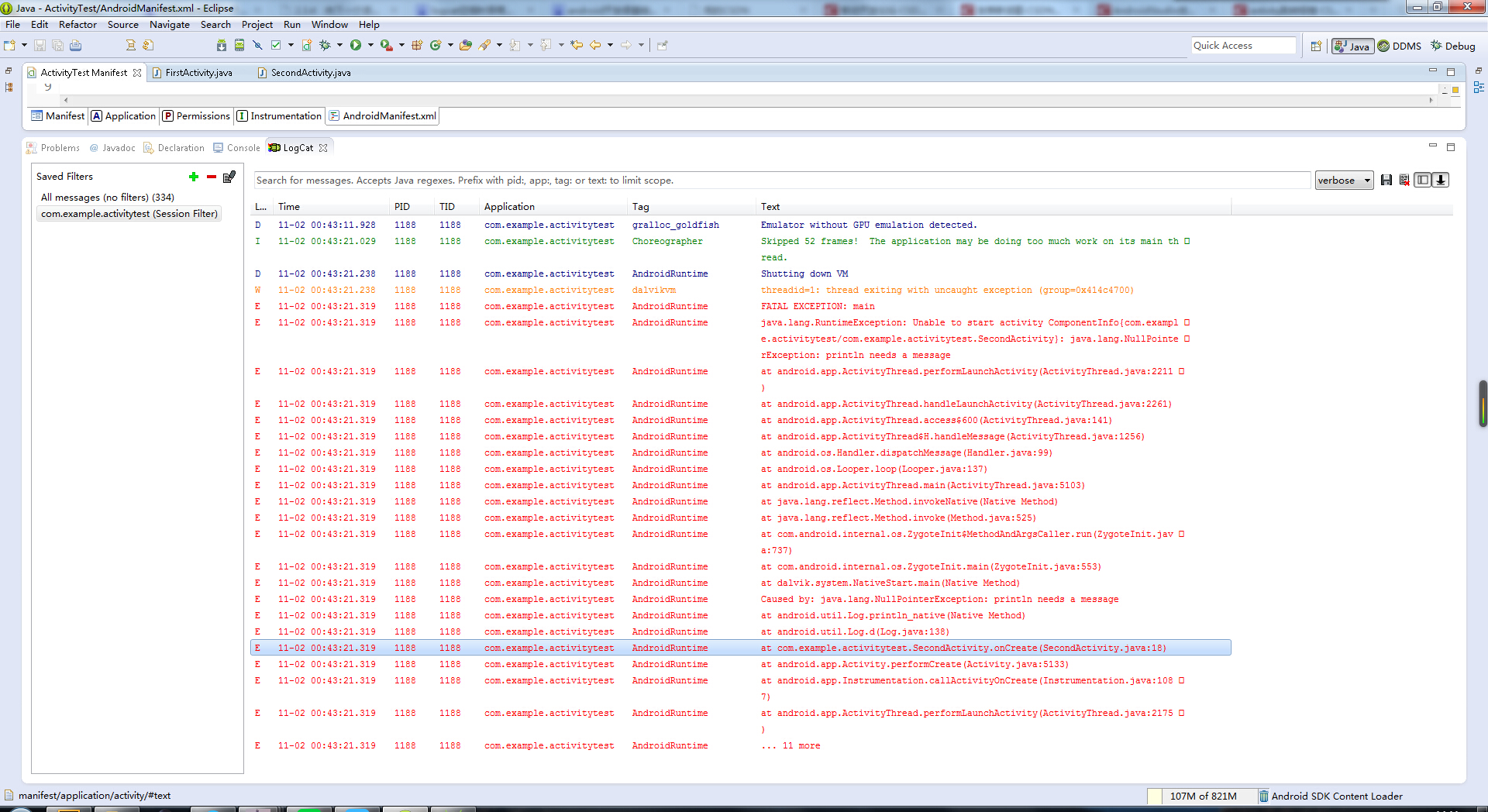The width and height of the screenshot is (1488, 812).
Task: Click the 107M of 821M heap status
Action: click(x=1203, y=797)
